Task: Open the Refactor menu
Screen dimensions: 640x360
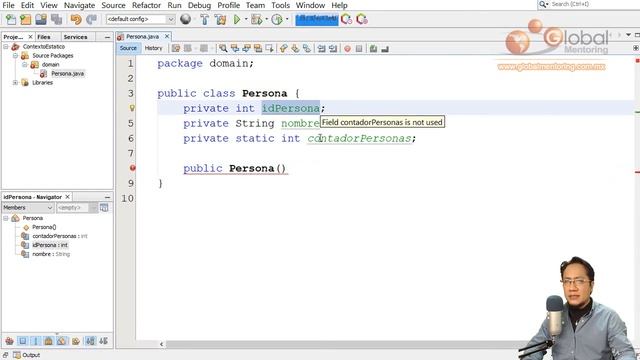Action: point(146,5)
